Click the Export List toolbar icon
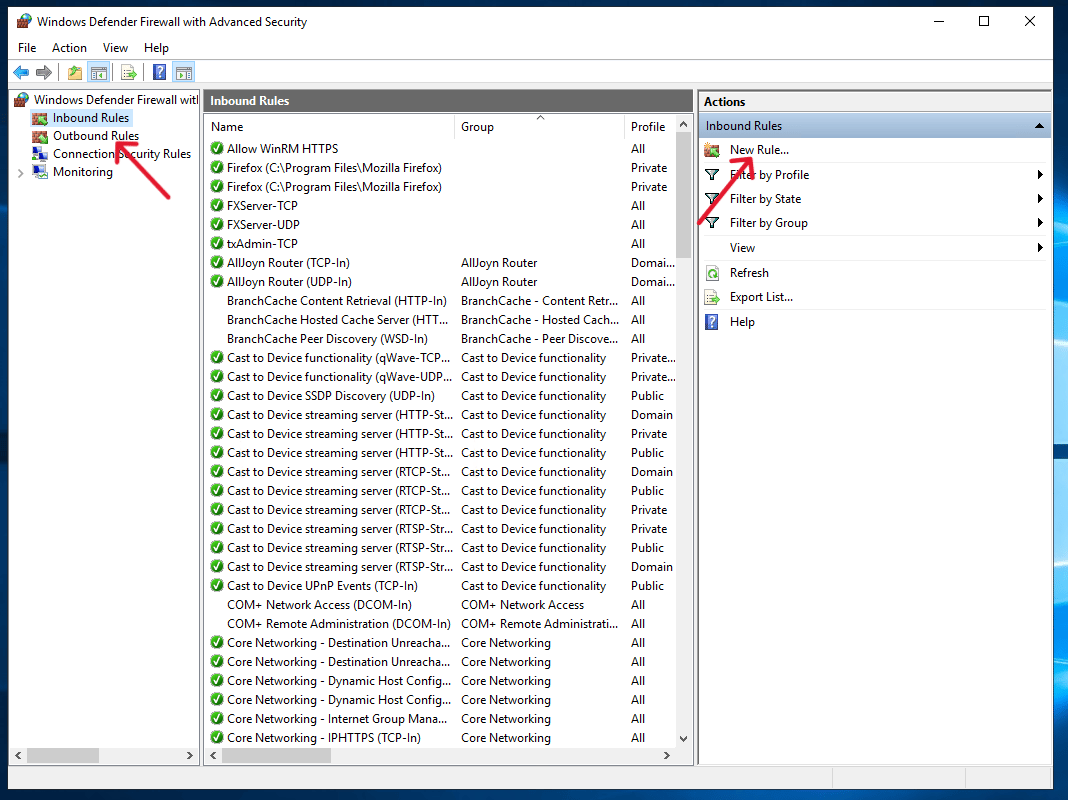Screen dimensions: 1068x800 pyautogui.click(x=129, y=72)
